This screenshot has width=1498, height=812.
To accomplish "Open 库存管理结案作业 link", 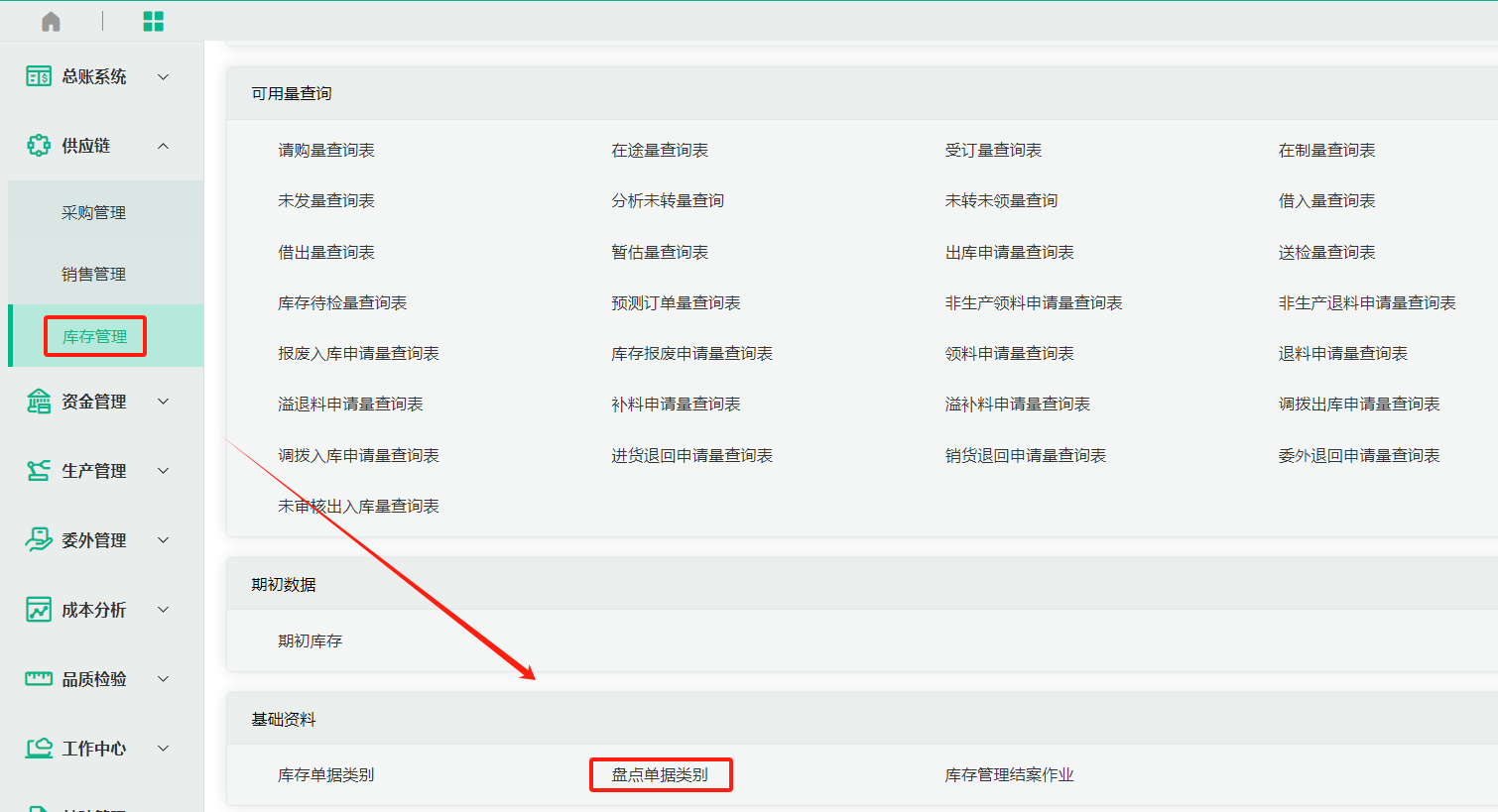I will pos(1009,774).
